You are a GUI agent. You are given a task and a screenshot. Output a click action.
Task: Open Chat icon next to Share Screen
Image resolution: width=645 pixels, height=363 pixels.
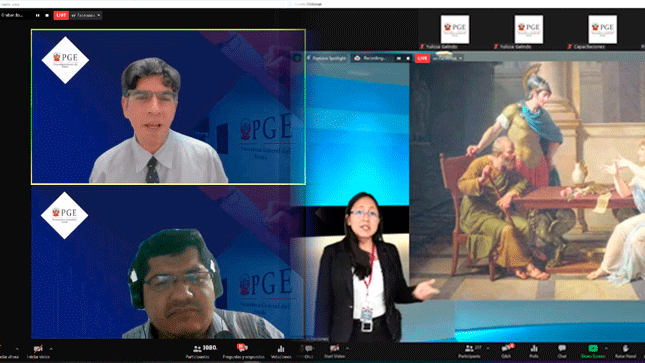point(561,351)
